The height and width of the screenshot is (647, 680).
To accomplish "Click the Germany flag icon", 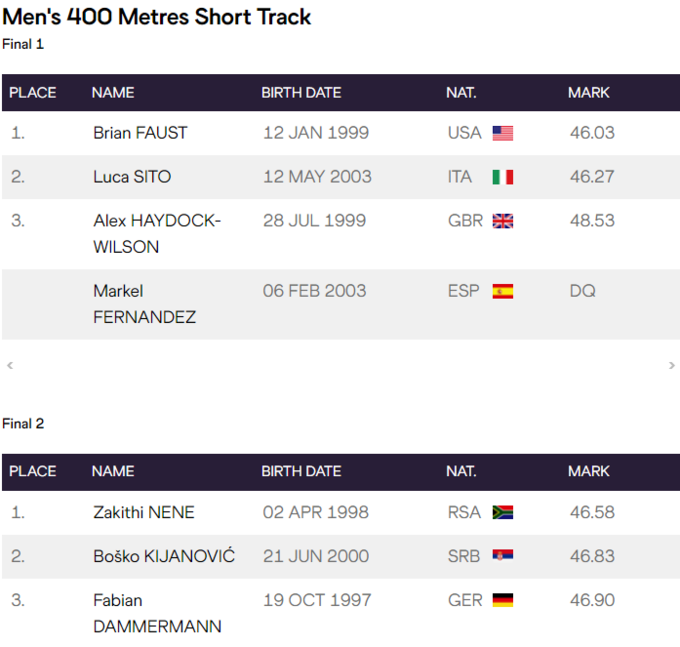I will click(x=502, y=600).
